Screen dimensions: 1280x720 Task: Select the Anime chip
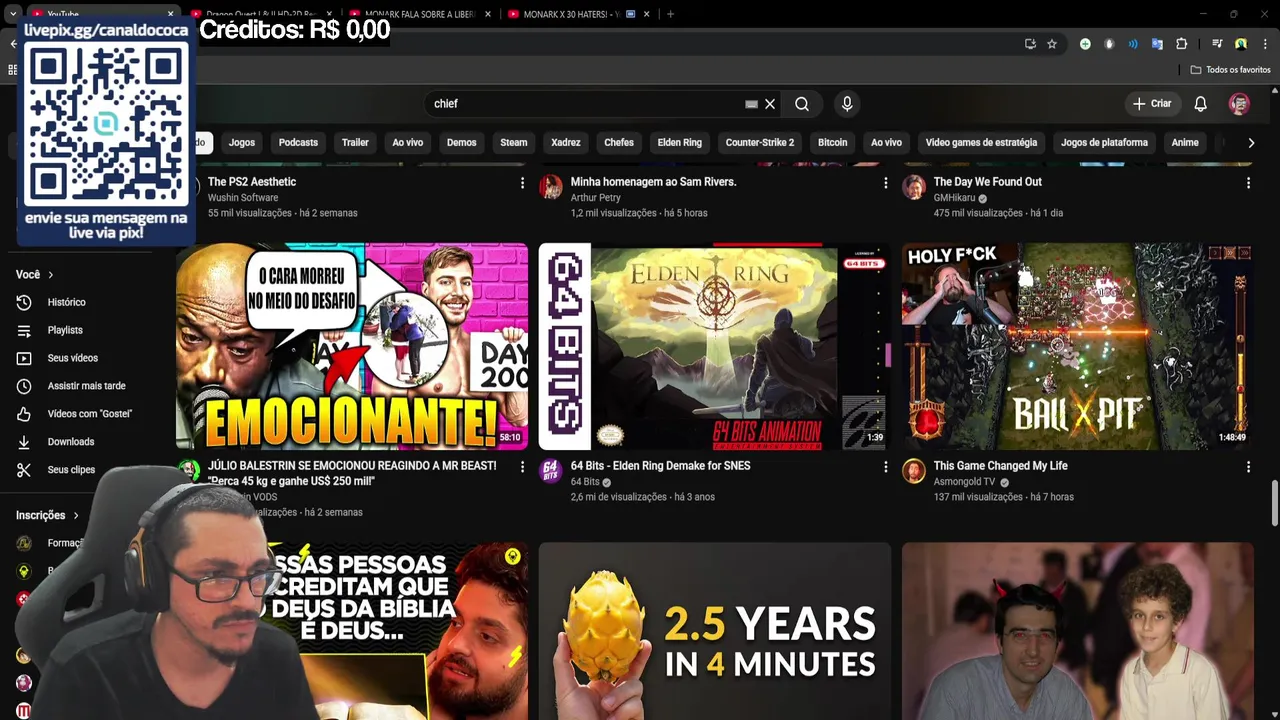click(x=1185, y=143)
